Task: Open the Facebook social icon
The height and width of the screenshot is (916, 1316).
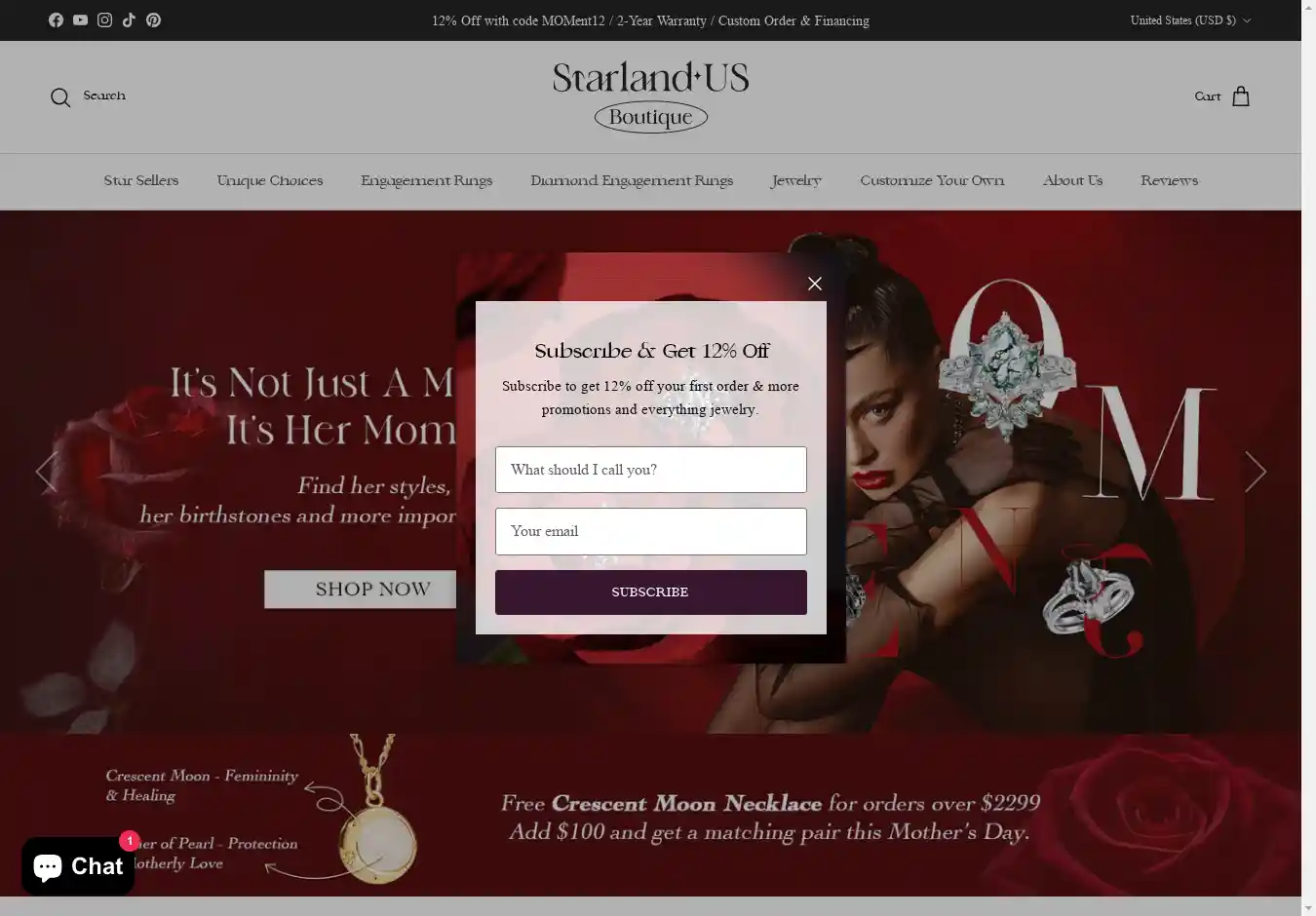Action: click(x=56, y=20)
